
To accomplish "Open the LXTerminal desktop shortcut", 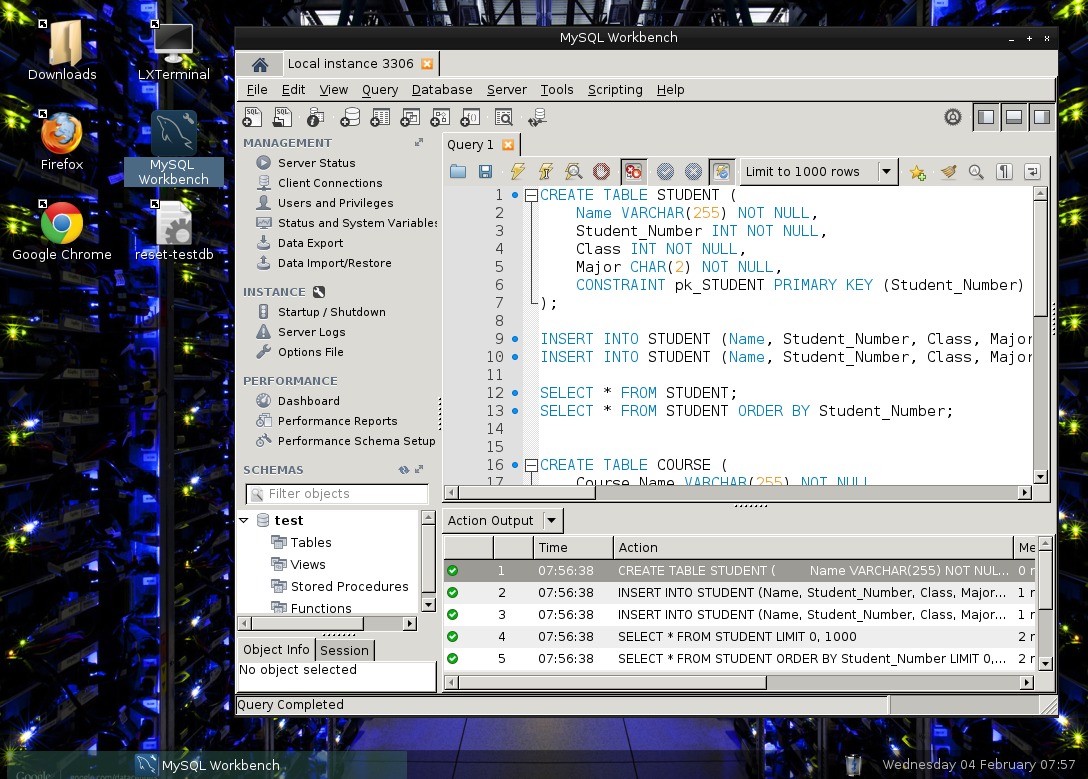I will 173,51.
